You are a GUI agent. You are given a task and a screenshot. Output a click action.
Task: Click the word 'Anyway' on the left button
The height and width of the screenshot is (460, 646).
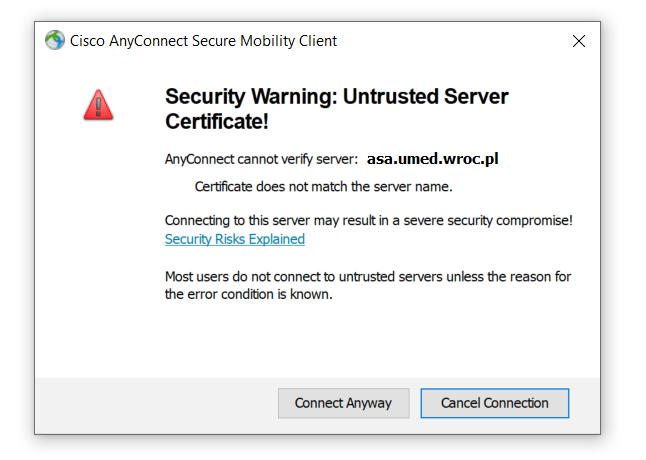point(369,403)
